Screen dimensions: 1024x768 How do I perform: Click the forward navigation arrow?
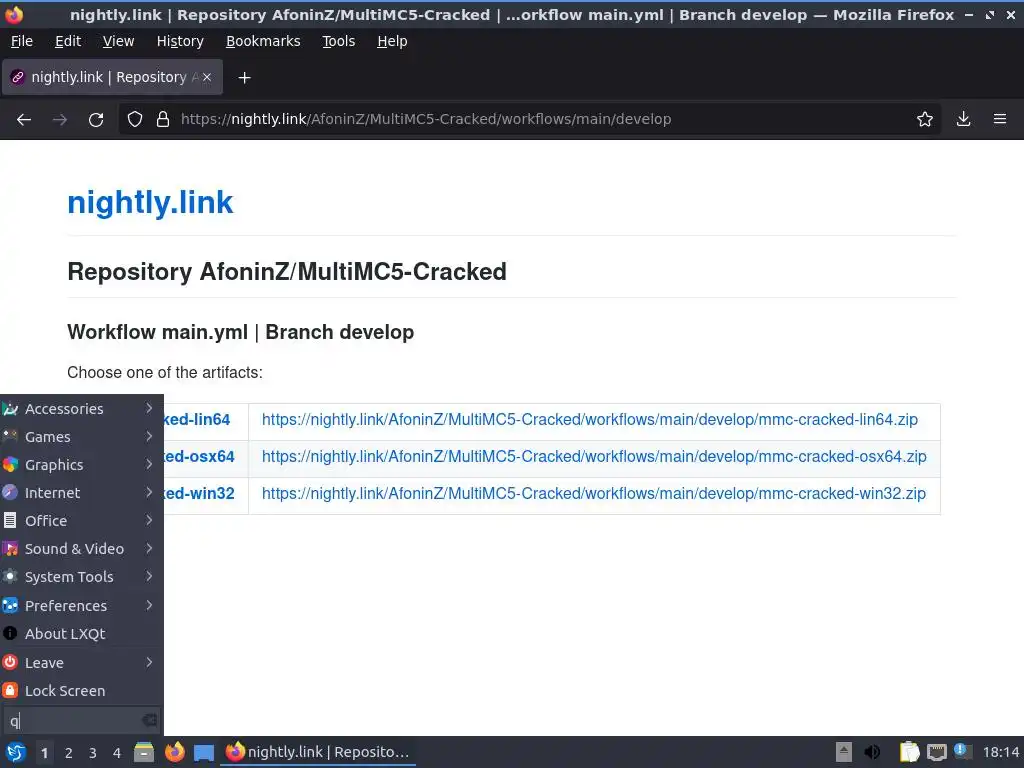(59, 120)
